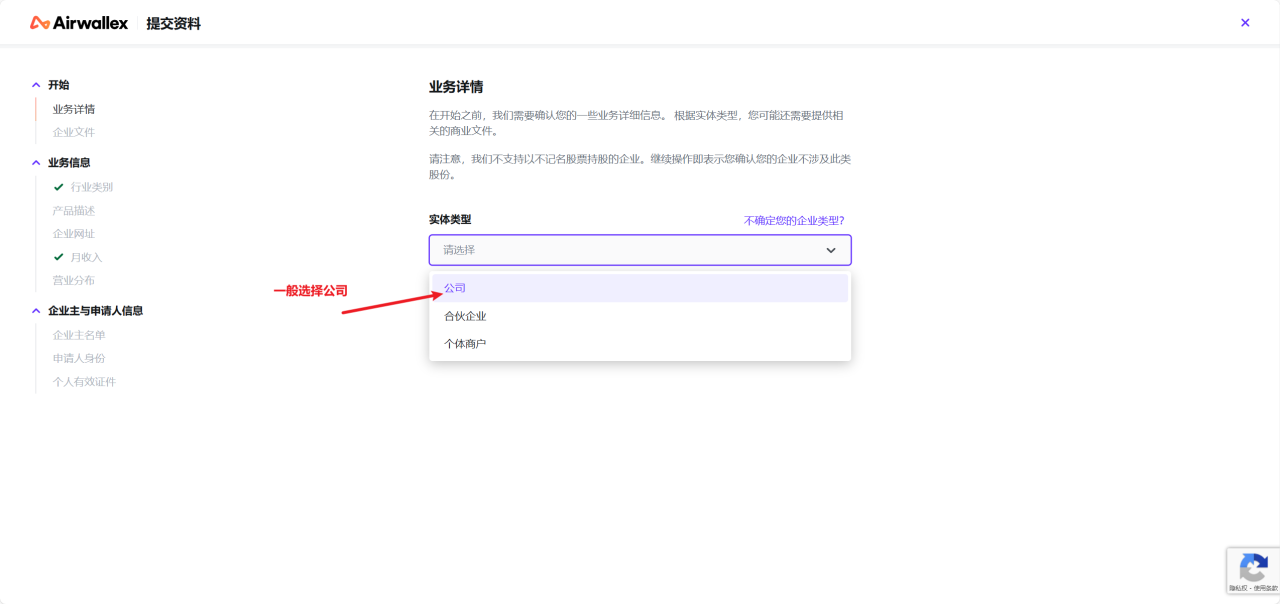Click the 请选择 entity type field
Image resolution: width=1280 pixels, height=604 pixels.
tap(620, 250)
